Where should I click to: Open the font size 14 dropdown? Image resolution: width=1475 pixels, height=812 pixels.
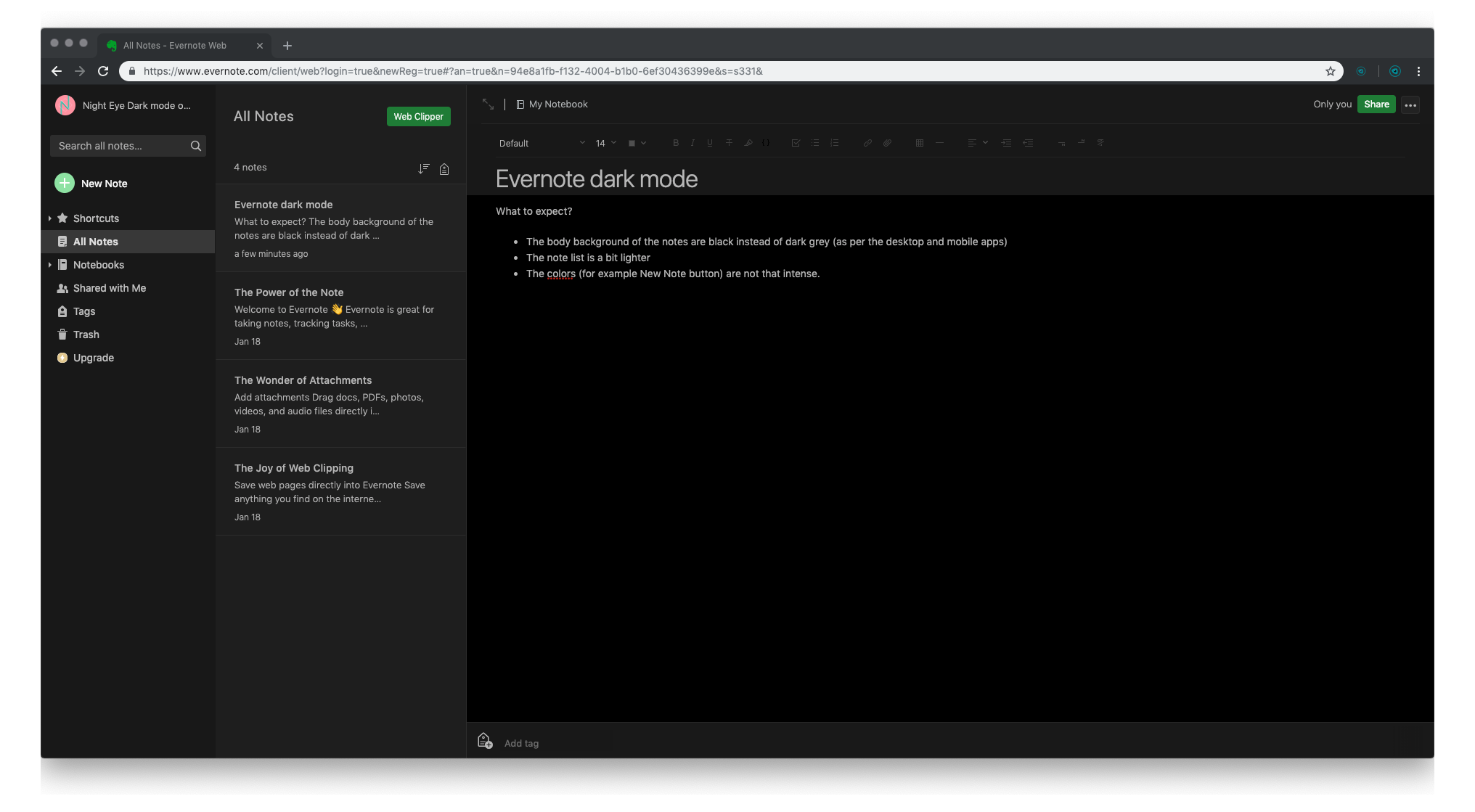605,143
